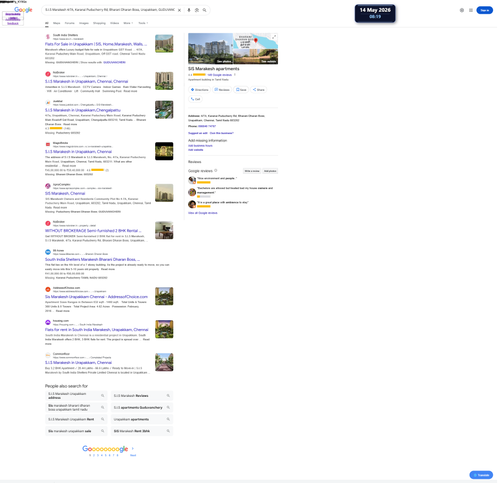Select the All search tab
The height and width of the screenshot is (483, 500).
pyautogui.click(x=47, y=23)
